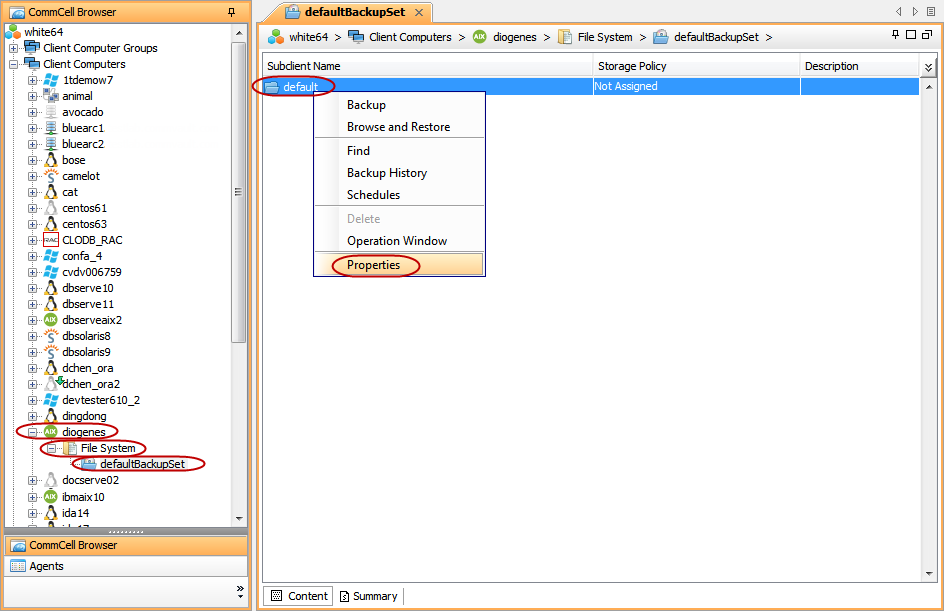
Task: Click the Client Computer Groups icon
Action: click(32, 48)
